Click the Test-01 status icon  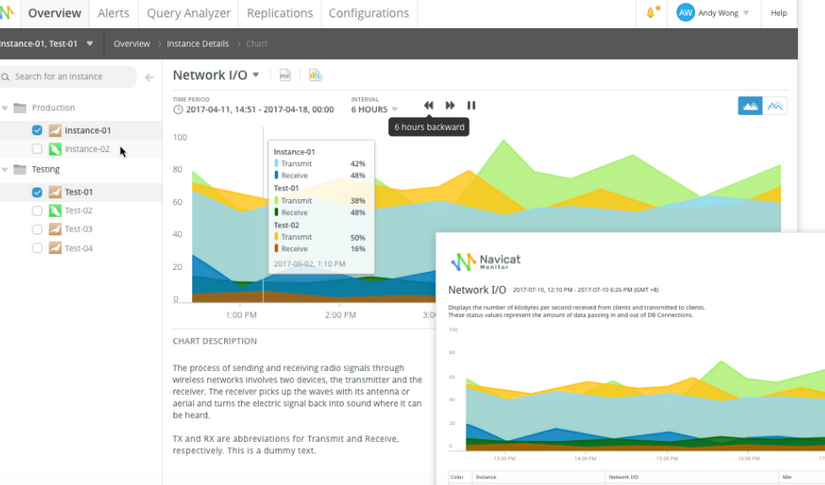(55, 192)
